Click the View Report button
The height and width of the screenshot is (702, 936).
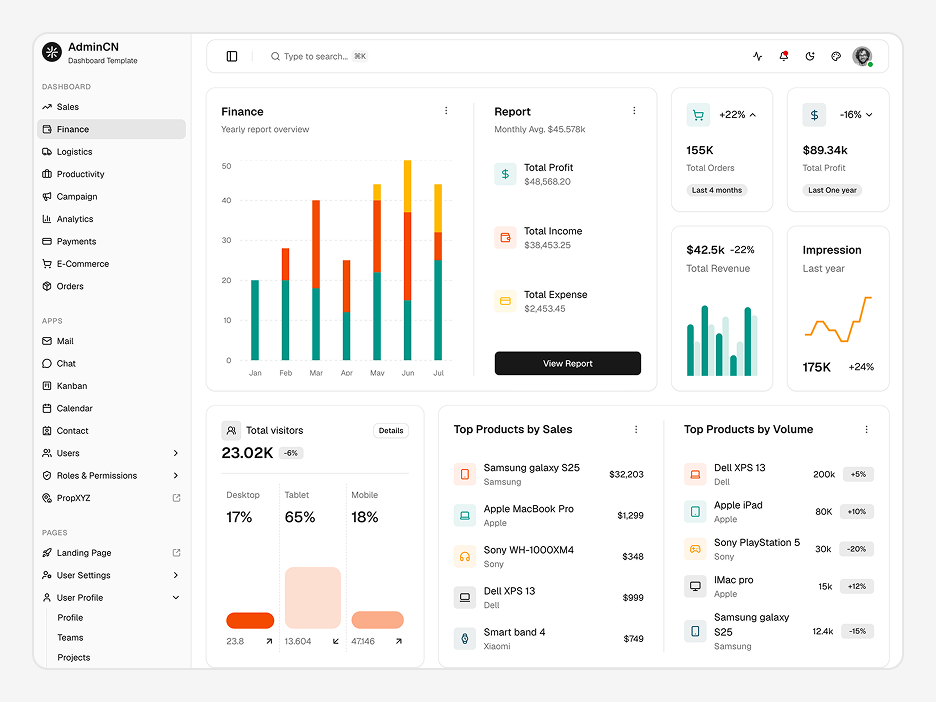click(x=568, y=363)
